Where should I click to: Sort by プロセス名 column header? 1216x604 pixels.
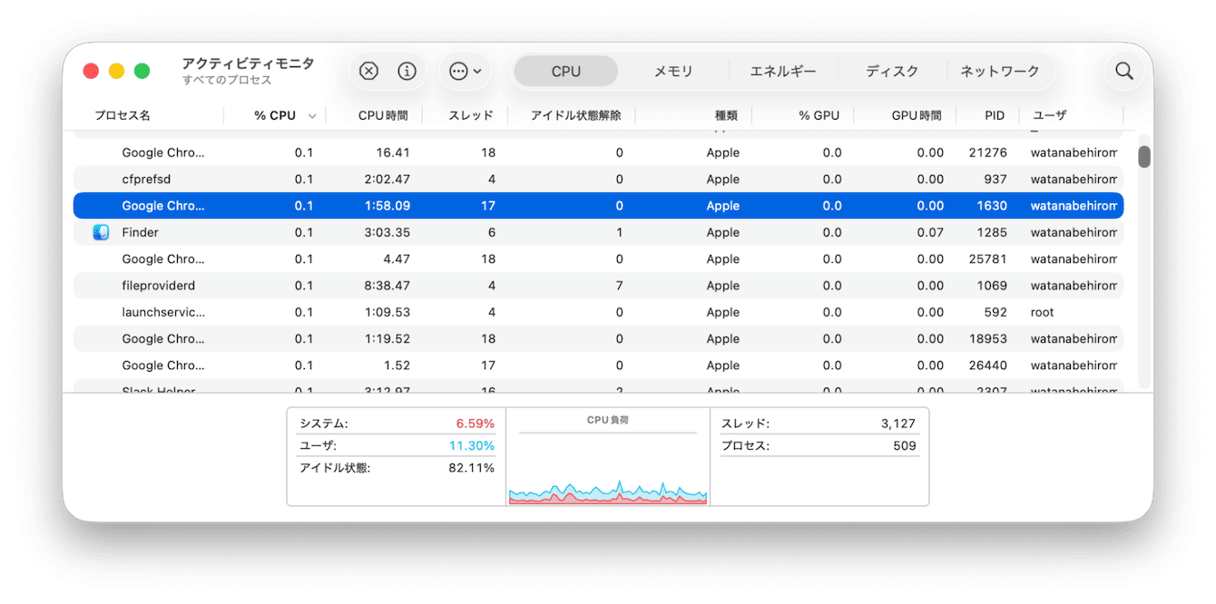[x=122, y=115]
